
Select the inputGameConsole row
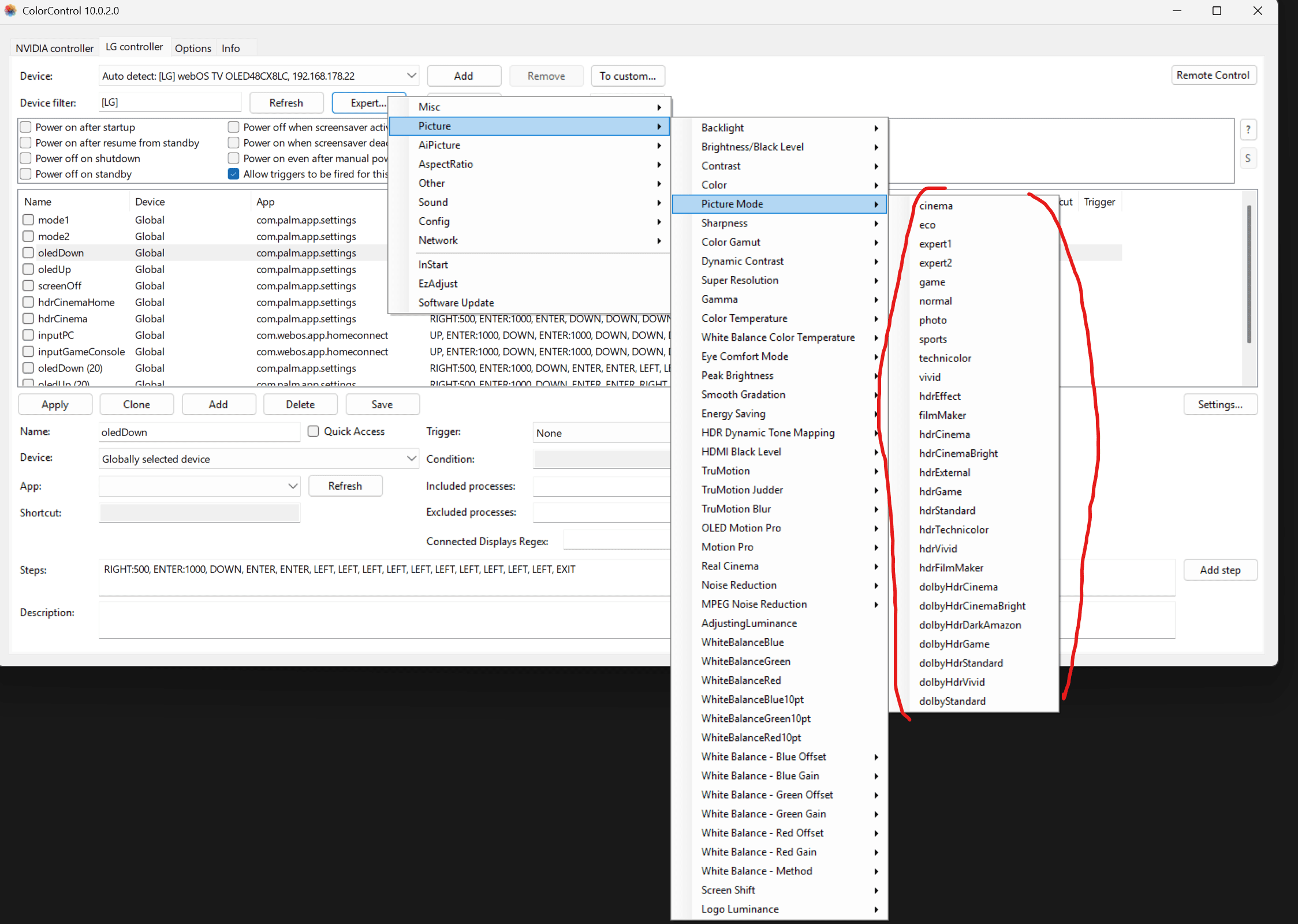pyautogui.click(x=346, y=352)
